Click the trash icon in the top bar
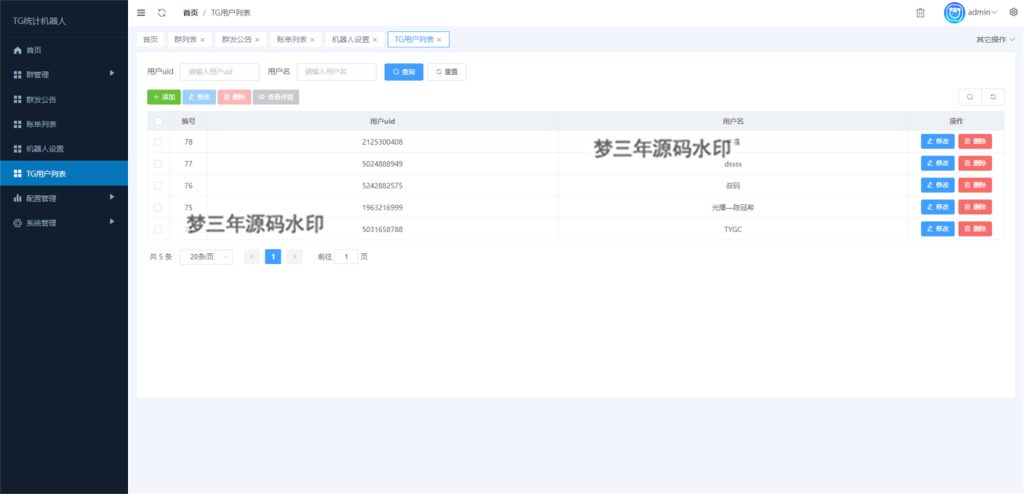The image size is (1024, 494). (x=920, y=12)
